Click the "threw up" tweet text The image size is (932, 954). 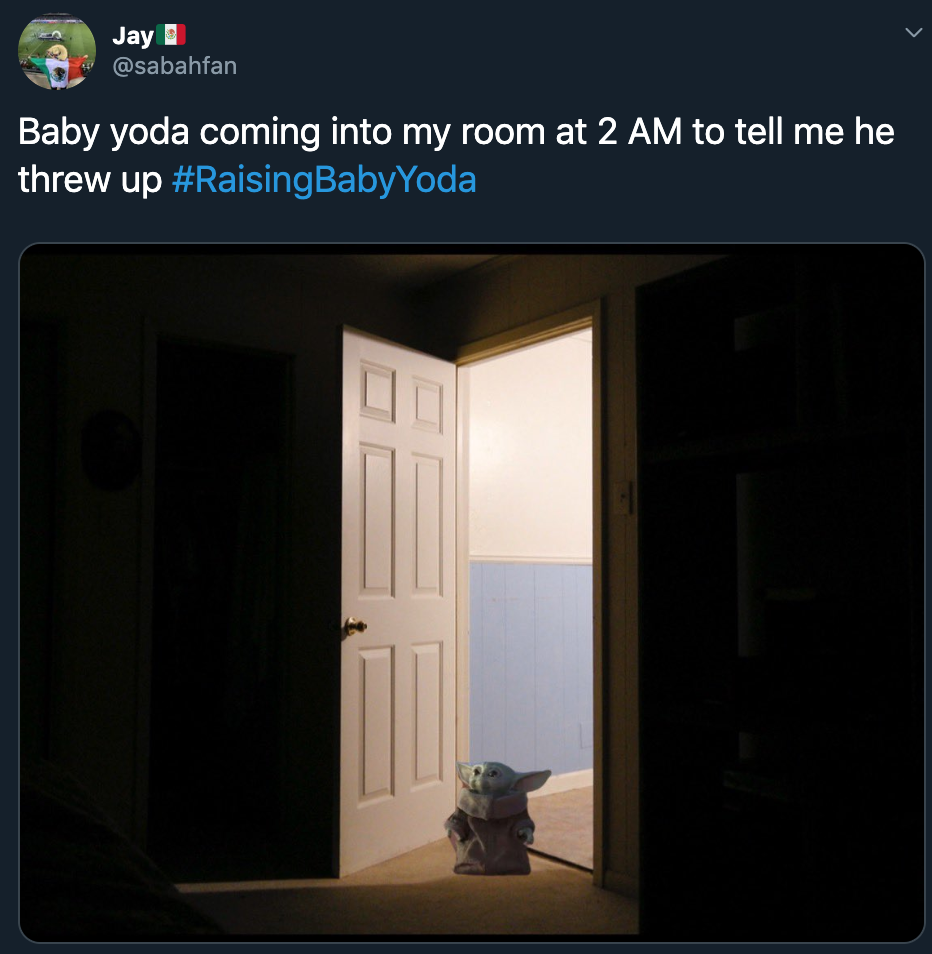[89, 180]
